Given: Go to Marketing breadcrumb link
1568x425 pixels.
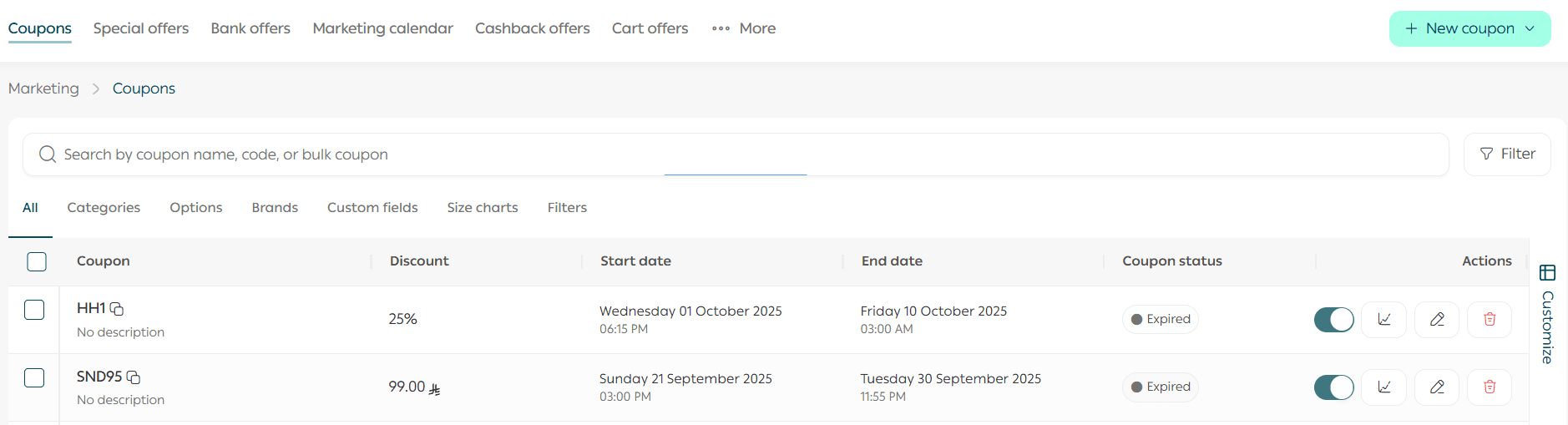Looking at the screenshot, I should coord(43,89).
